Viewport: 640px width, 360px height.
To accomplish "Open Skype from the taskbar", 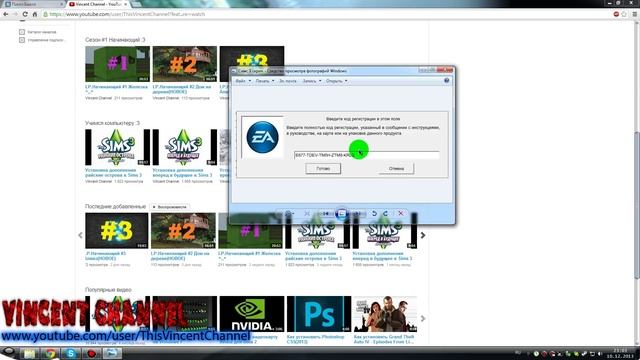I will (71, 353).
